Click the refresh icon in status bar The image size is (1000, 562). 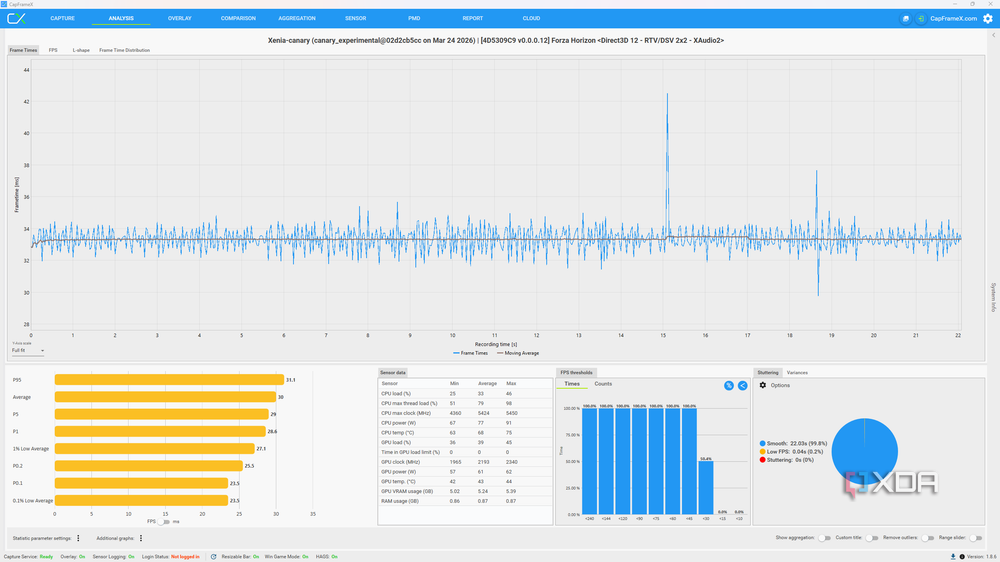tap(214, 557)
